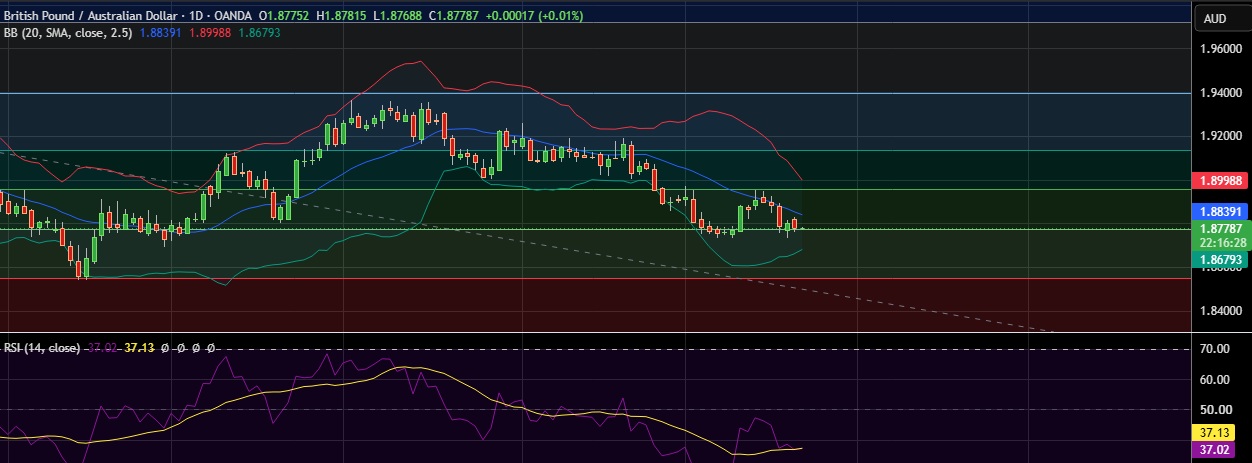The width and height of the screenshot is (1252, 463).
Task: Click the red 1.89988 price scale label
Action: point(1221,180)
